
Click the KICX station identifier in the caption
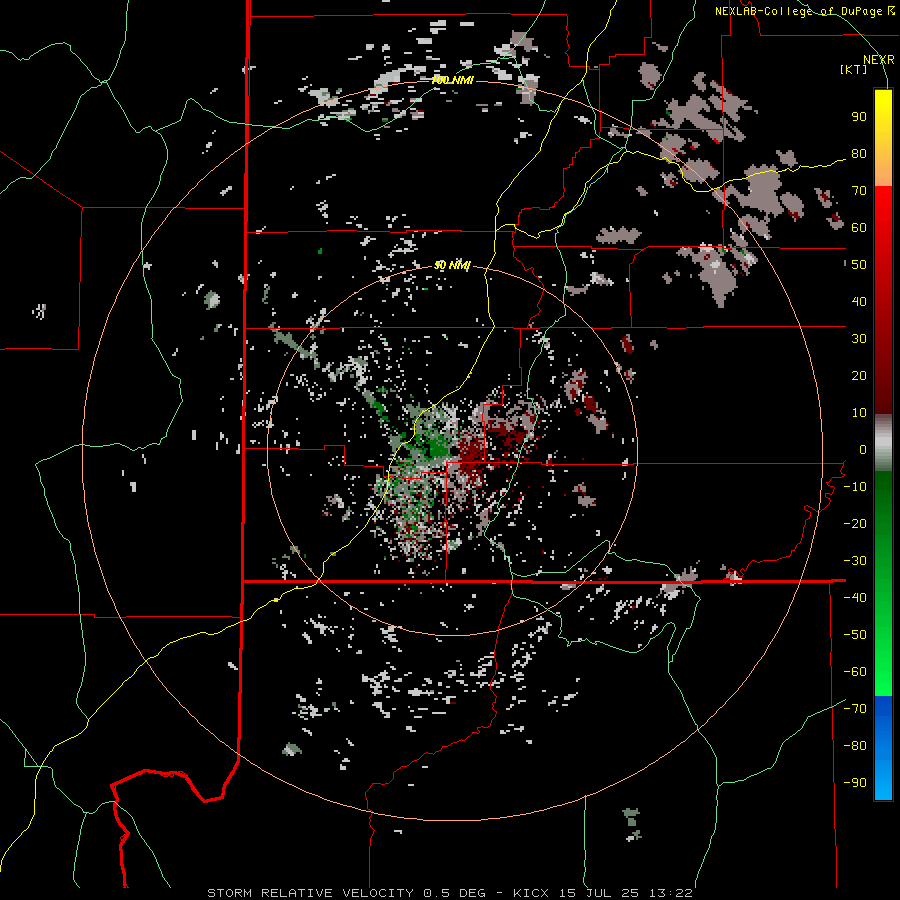point(530,893)
